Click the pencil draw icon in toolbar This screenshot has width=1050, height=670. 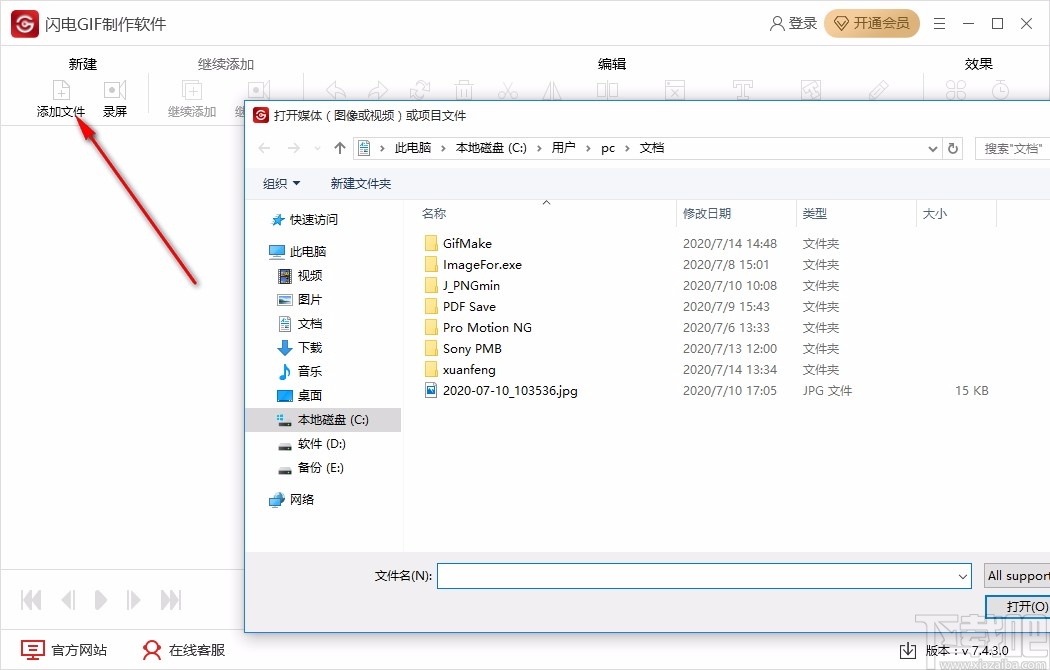pyautogui.click(x=879, y=90)
